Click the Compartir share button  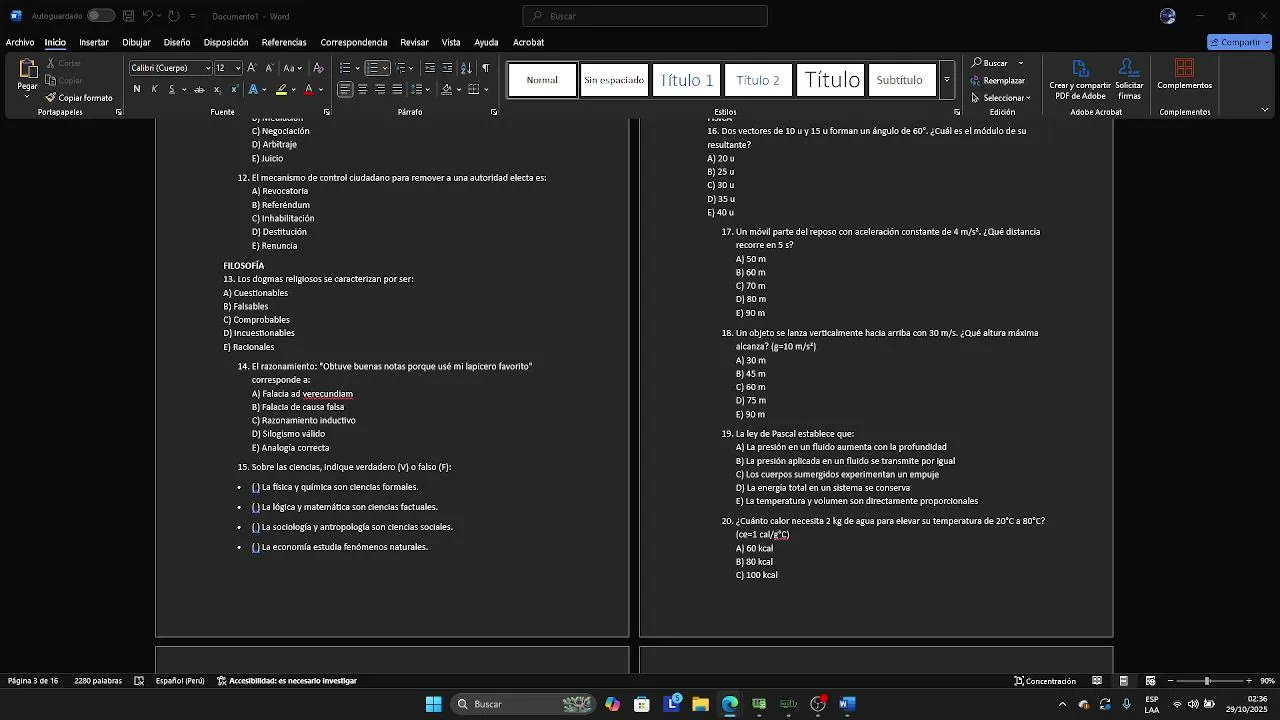point(1239,42)
